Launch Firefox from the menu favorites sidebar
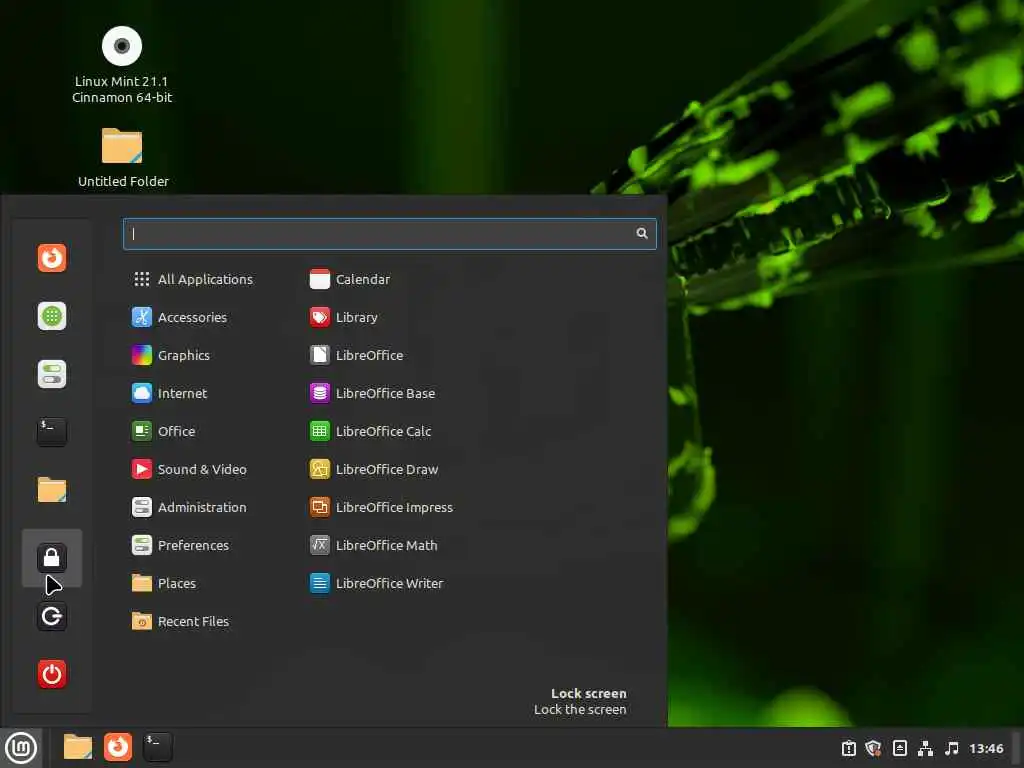 point(52,258)
